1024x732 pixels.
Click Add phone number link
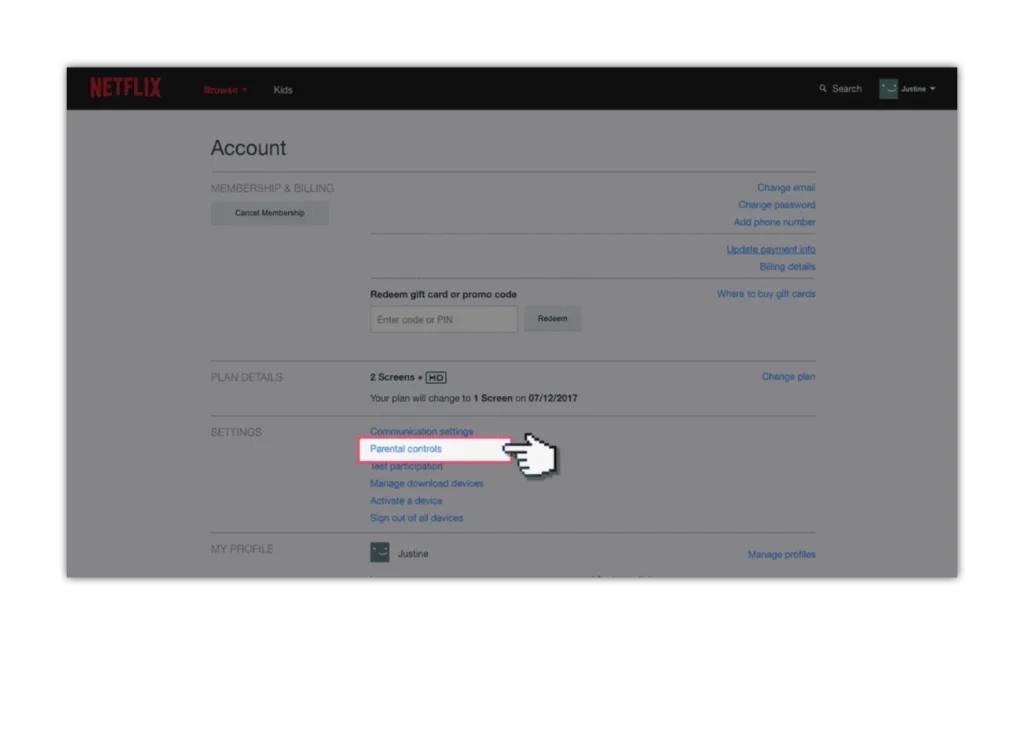pos(774,222)
